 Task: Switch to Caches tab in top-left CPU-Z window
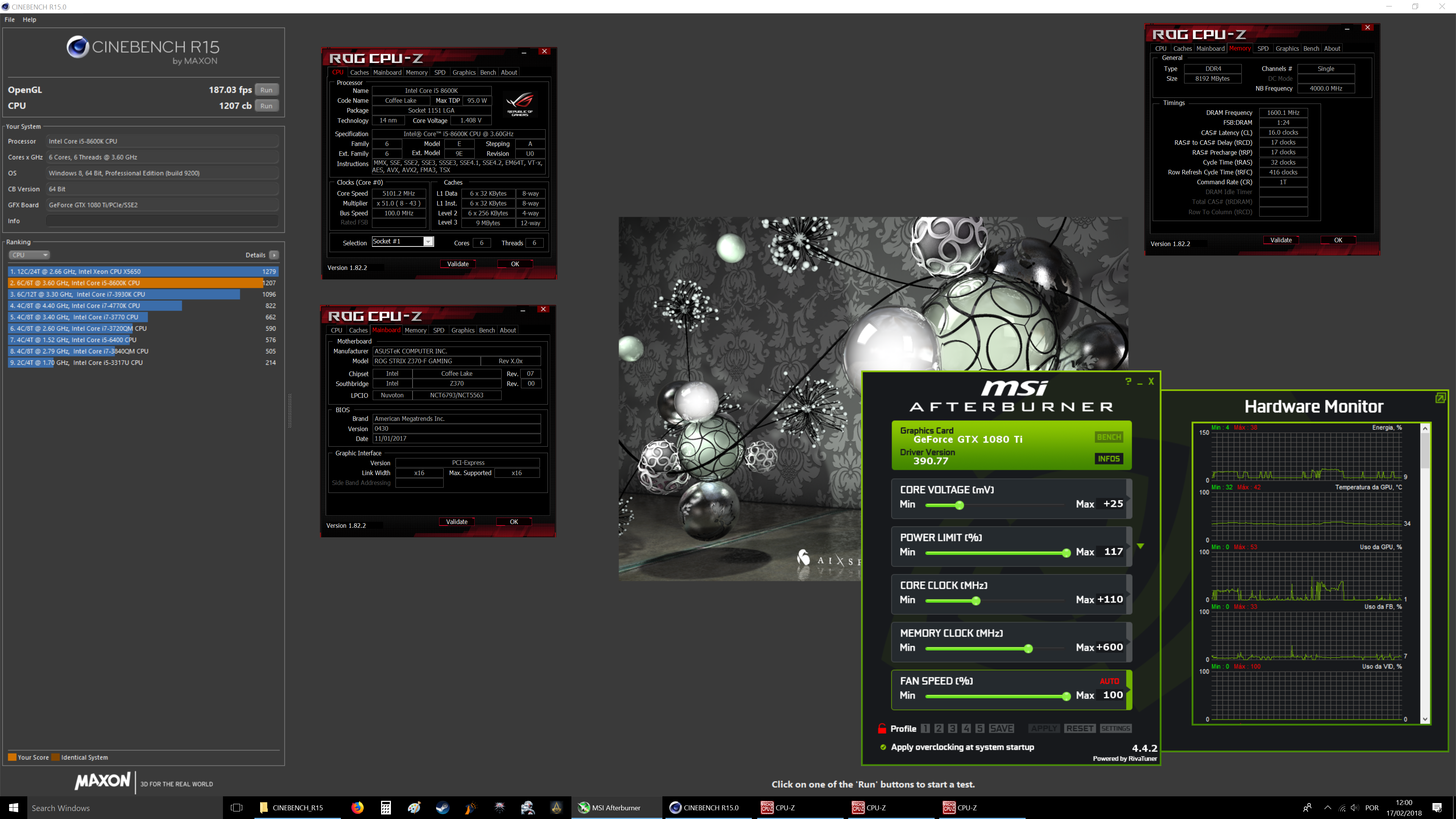click(359, 72)
